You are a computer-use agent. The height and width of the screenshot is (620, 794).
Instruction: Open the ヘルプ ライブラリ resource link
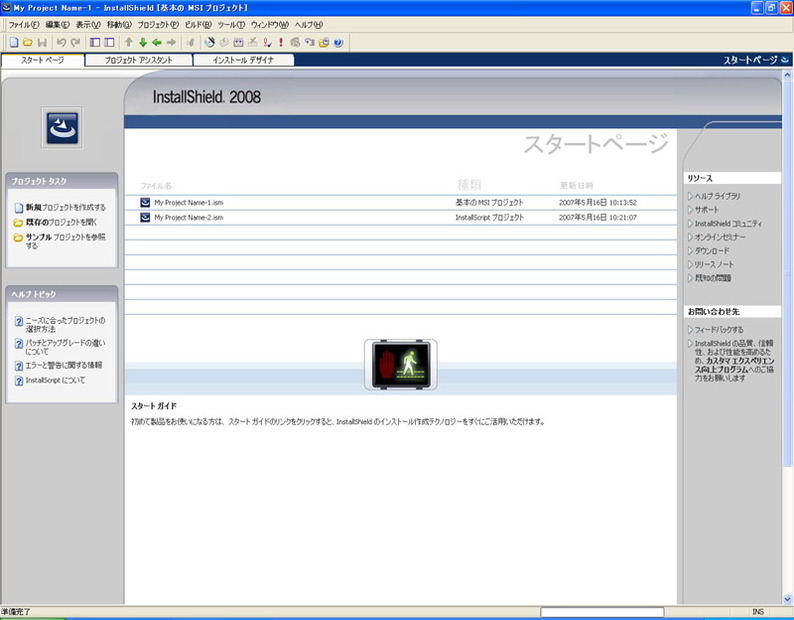[x=717, y=196]
